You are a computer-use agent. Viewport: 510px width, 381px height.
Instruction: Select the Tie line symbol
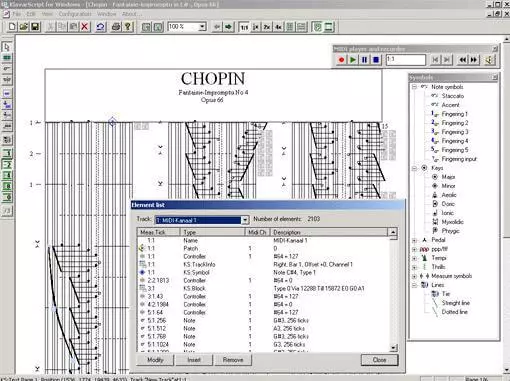click(x=446, y=294)
